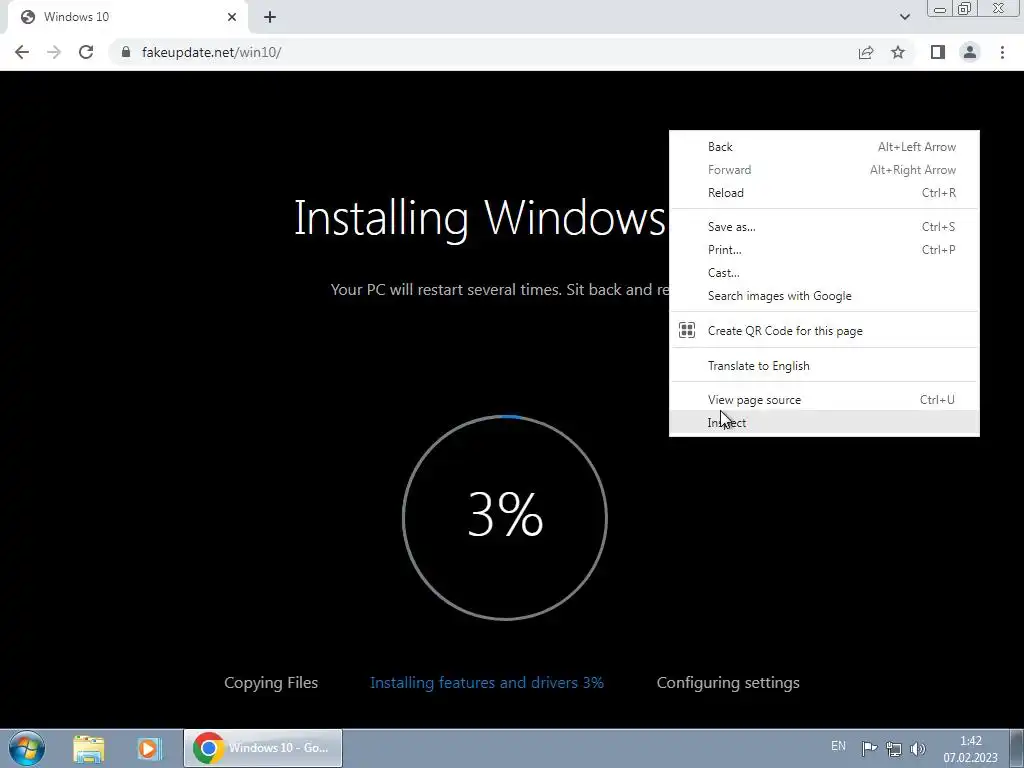The width and height of the screenshot is (1024, 768).
Task: Open Windows Media Player taskbar icon
Action: coord(149,748)
